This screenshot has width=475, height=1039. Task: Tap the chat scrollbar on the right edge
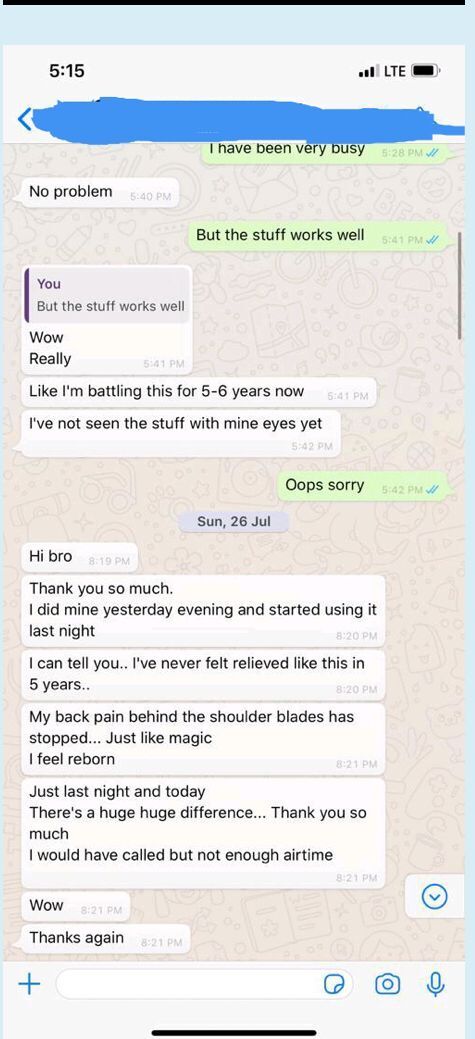click(x=460, y=285)
